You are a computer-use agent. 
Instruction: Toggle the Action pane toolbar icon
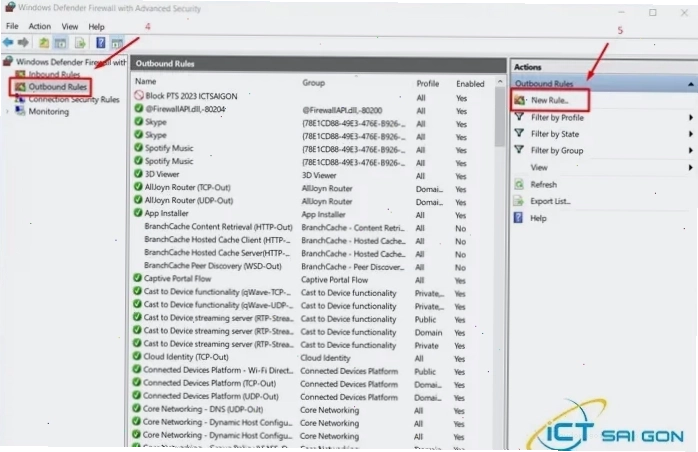[x=117, y=43]
